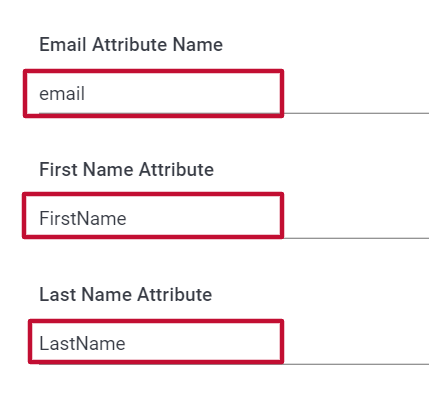Select the 'LastName' value text
This screenshot has width=429, height=398.
click(82, 344)
